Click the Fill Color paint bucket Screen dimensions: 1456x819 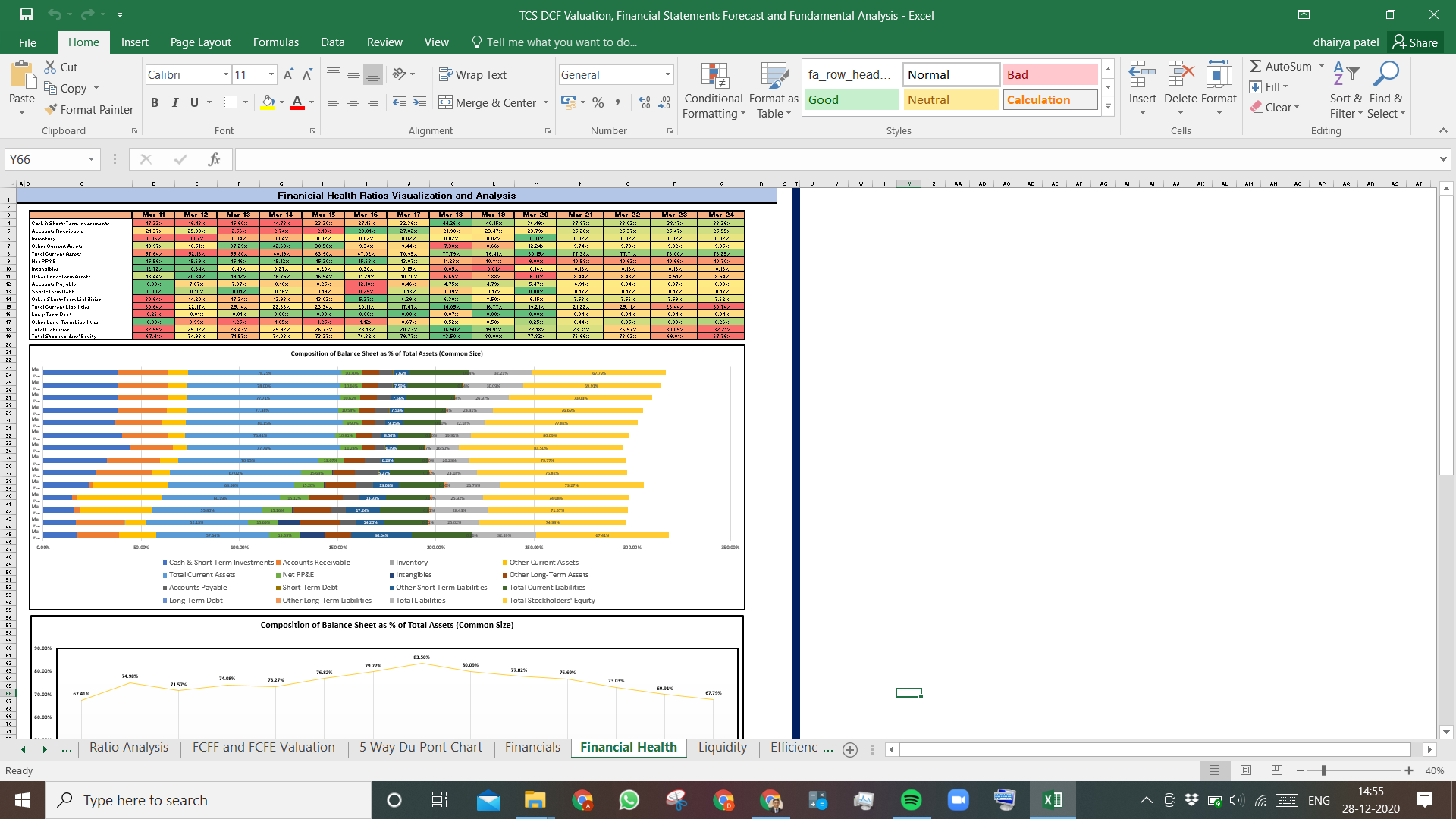tap(268, 102)
